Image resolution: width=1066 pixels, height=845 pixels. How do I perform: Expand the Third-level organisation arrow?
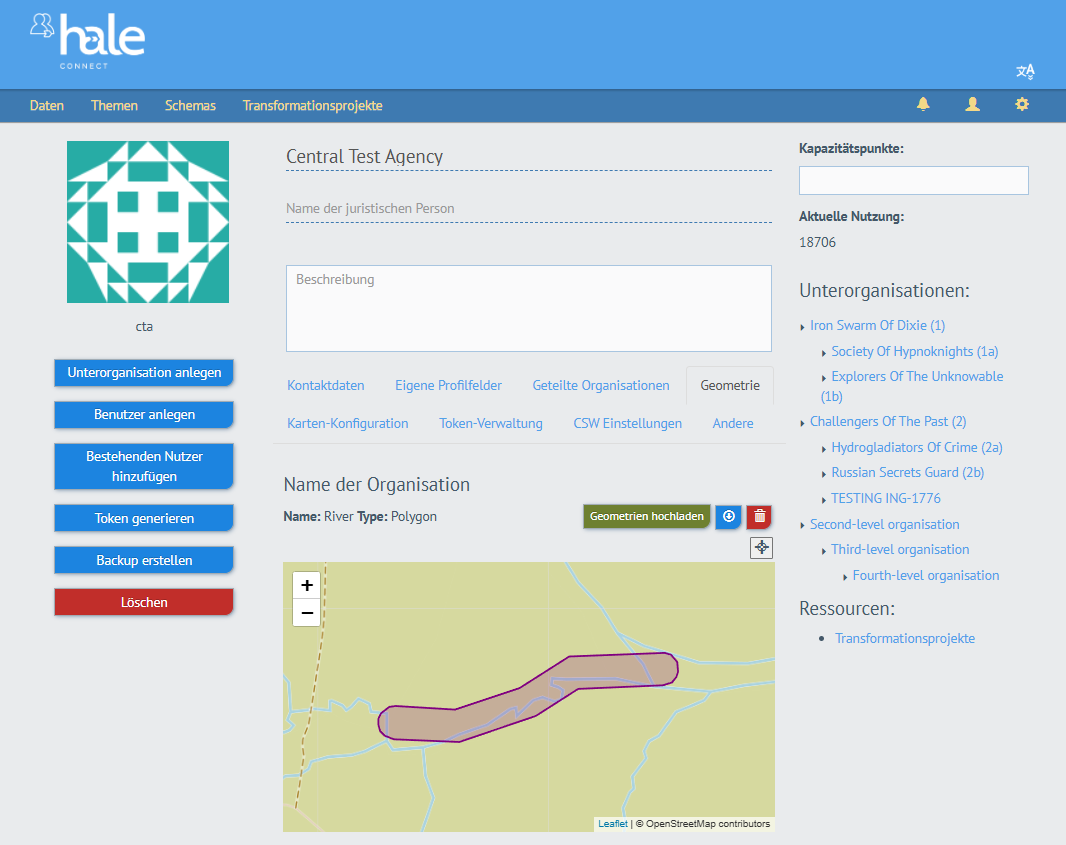[824, 551]
